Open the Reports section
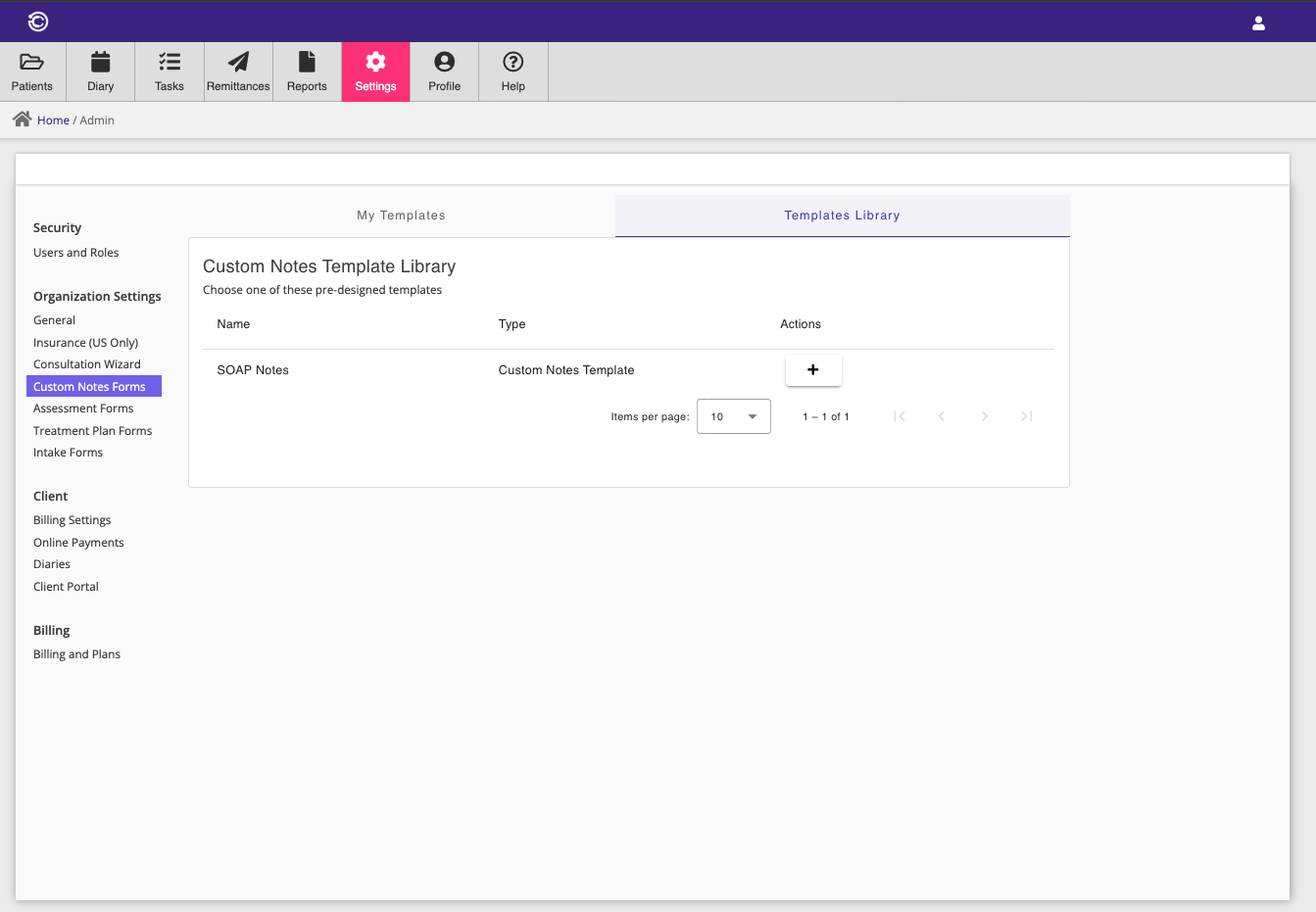Viewport: 1316px width, 912px height. (x=306, y=71)
